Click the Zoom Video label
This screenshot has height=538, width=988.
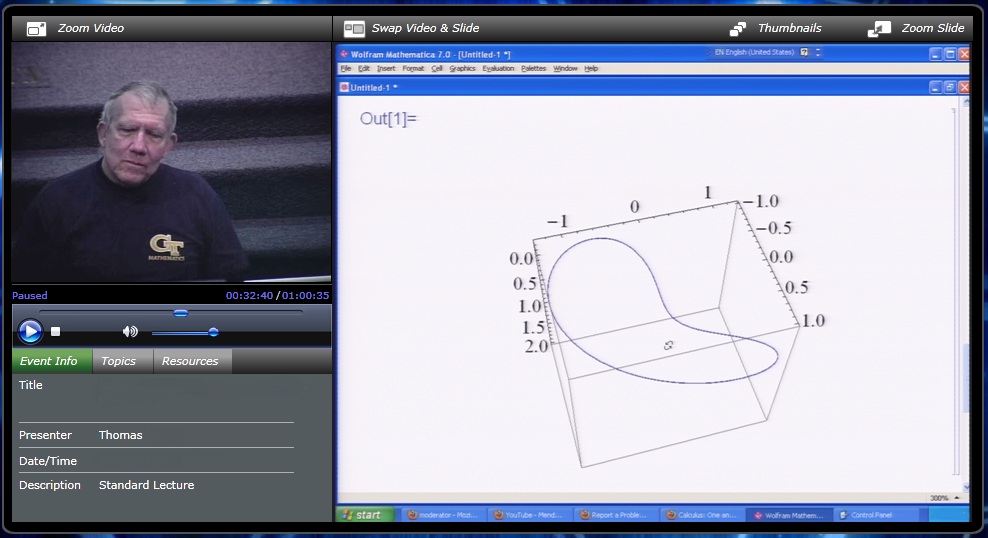(91, 28)
